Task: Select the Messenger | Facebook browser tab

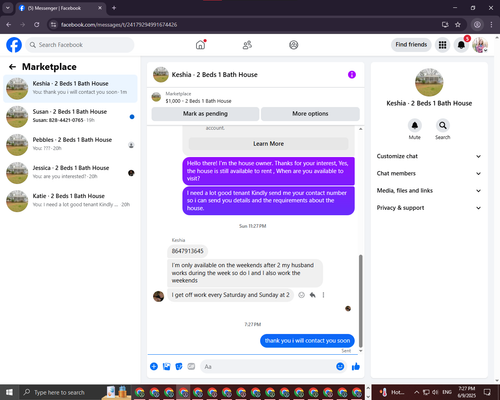Action: pyautogui.click(x=61, y=8)
